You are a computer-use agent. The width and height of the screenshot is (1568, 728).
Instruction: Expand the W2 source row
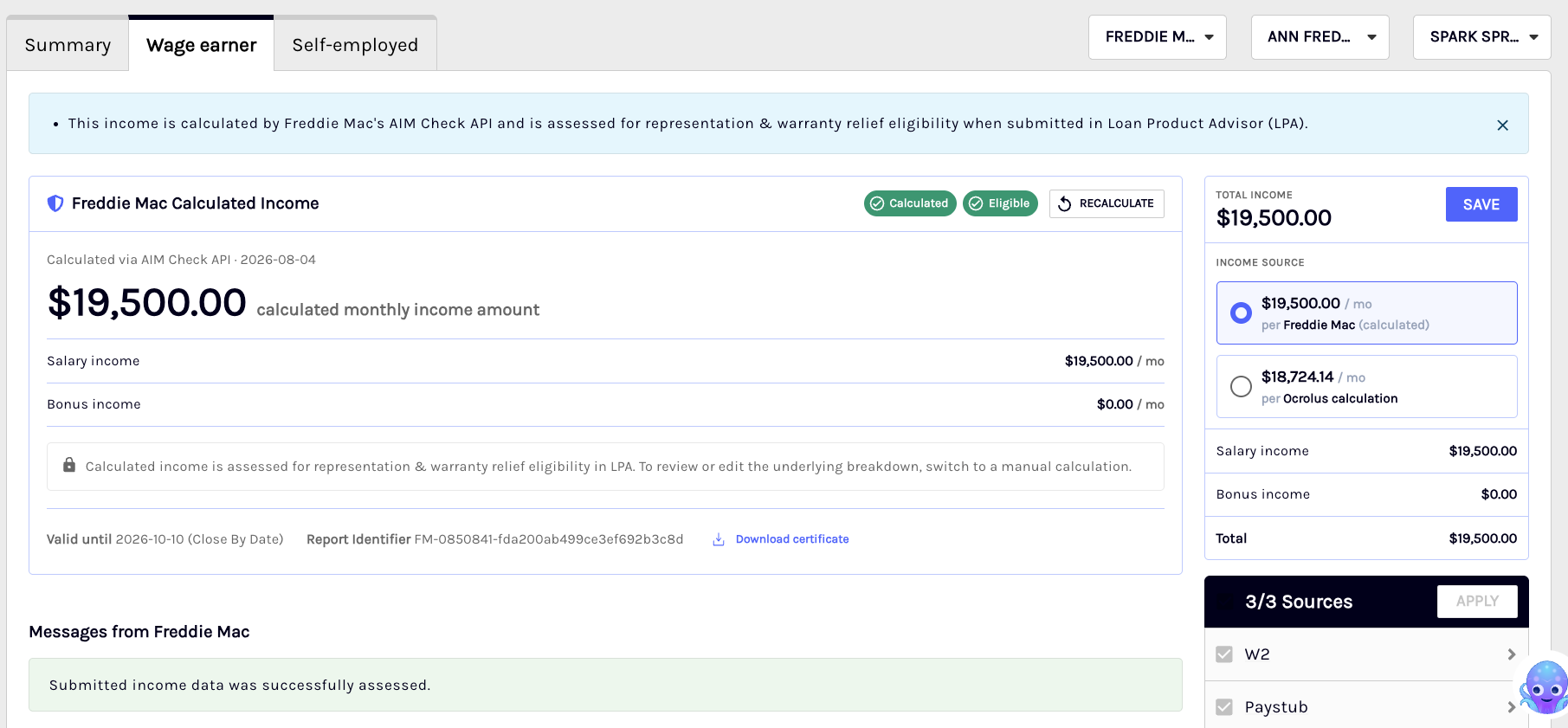click(x=1511, y=654)
